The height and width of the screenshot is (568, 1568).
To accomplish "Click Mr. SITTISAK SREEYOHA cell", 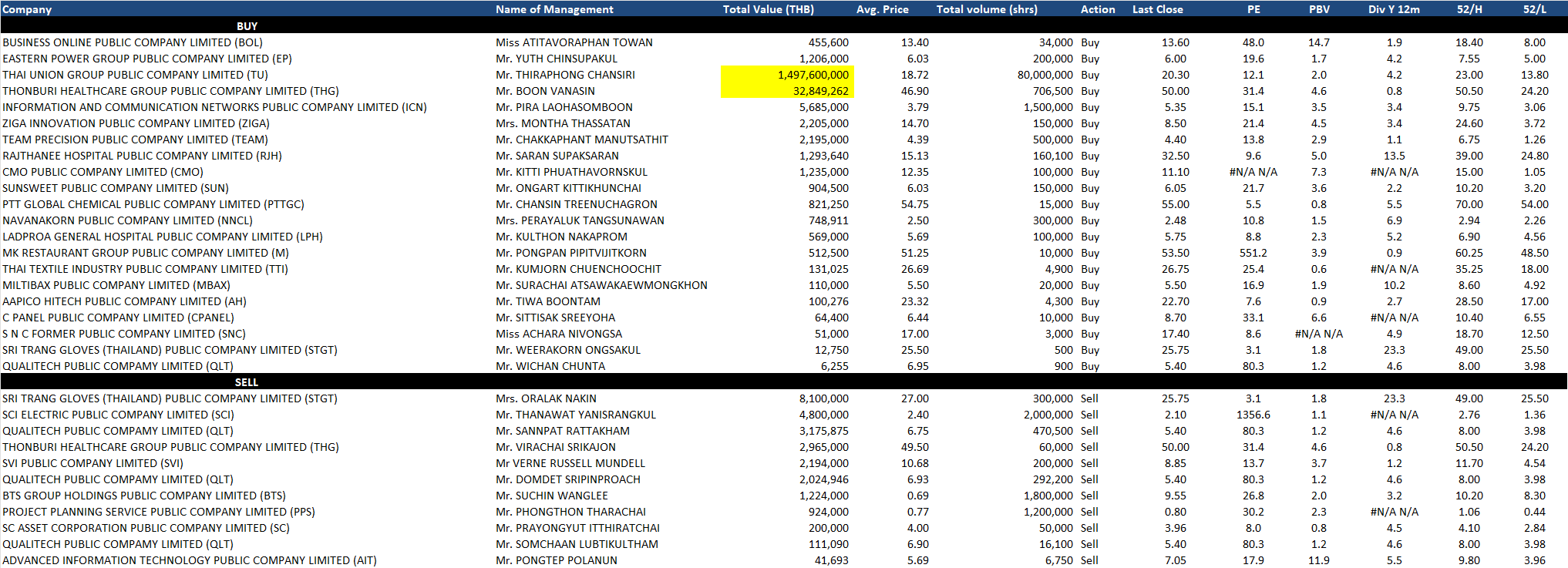I will click(x=555, y=318).
